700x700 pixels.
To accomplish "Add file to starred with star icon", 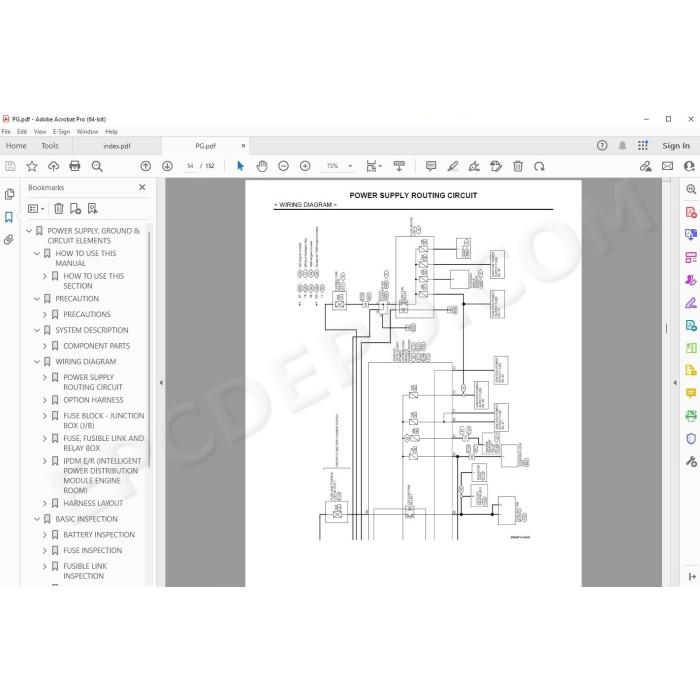I will click(x=32, y=167).
